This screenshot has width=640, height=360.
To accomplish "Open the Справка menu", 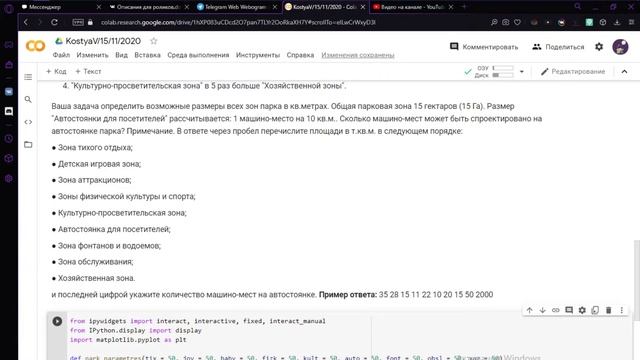I will [x=300, y=55].
